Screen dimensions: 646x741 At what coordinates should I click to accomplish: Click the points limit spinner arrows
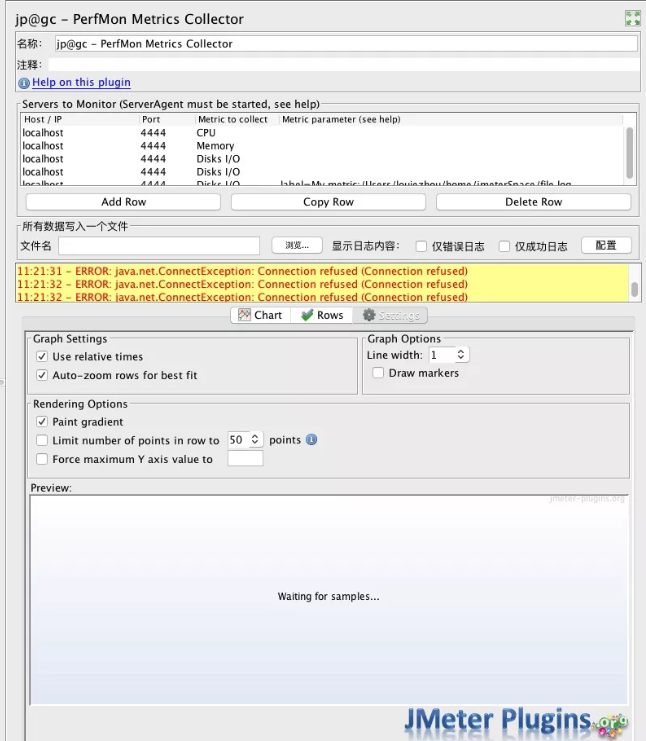(255, 439)
